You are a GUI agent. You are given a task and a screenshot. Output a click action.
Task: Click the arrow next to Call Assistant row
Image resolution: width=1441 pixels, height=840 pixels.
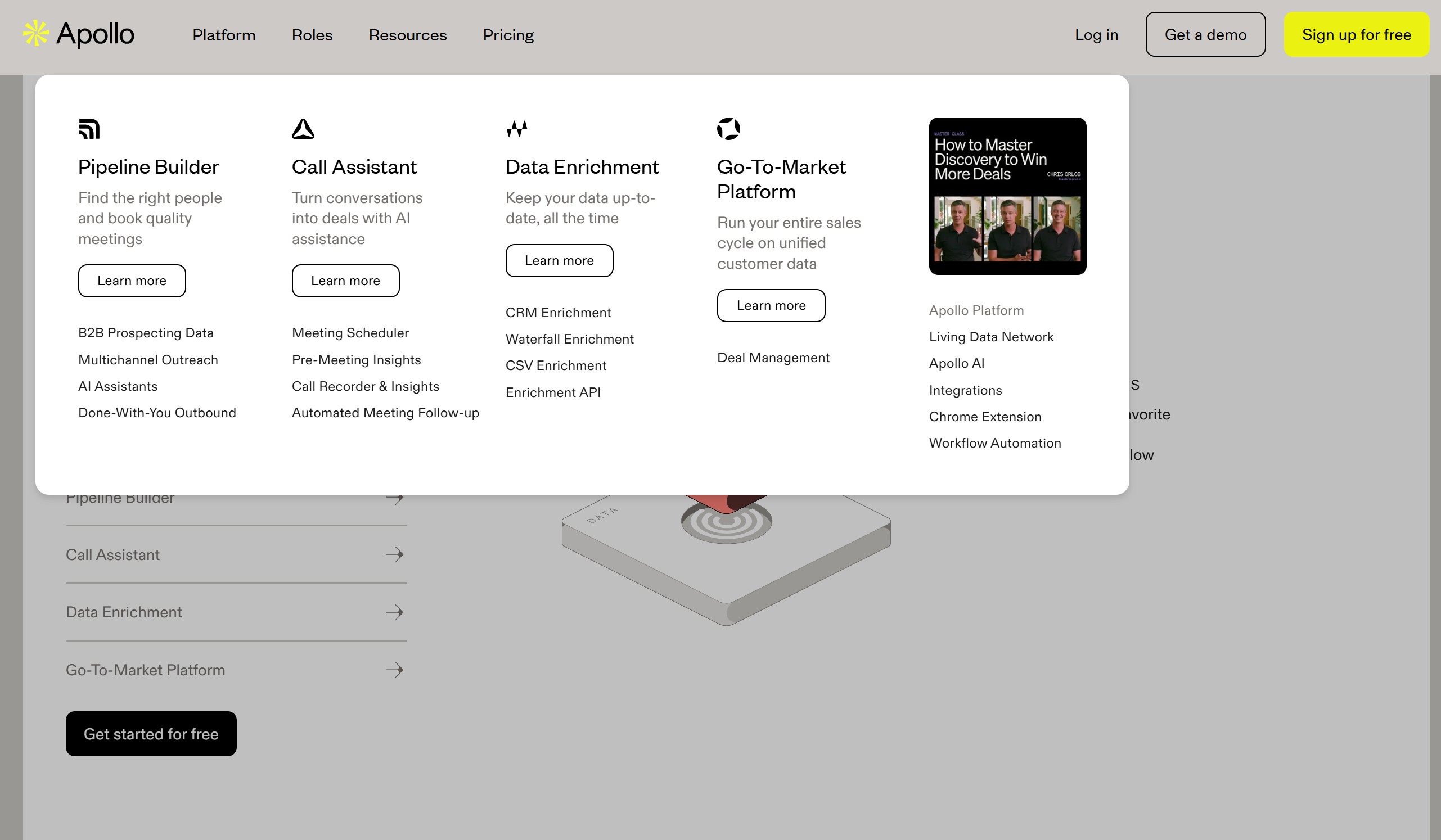click(395, 554)
